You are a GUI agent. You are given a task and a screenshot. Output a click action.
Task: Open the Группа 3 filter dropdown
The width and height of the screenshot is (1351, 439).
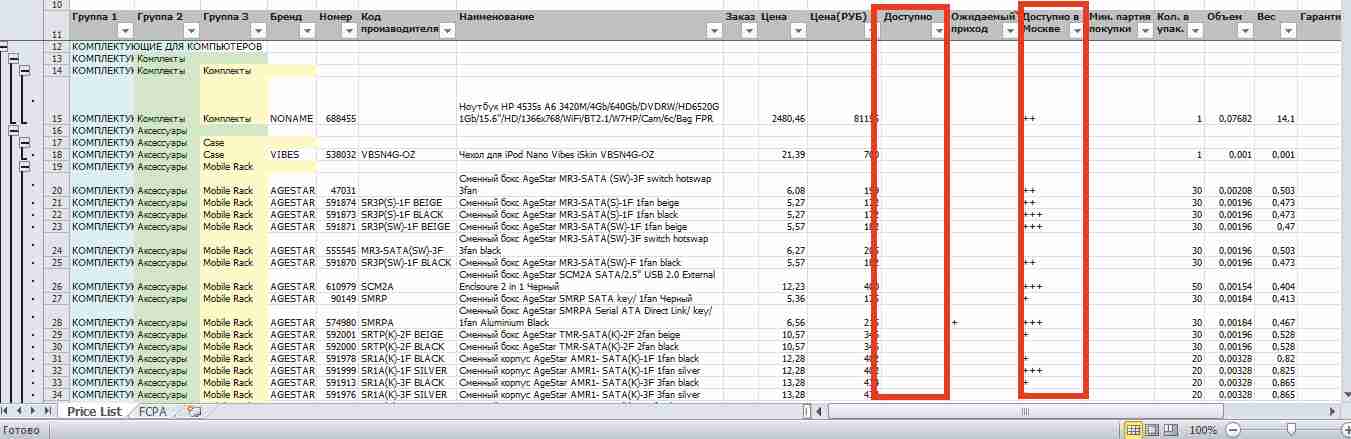coord(258,31)
